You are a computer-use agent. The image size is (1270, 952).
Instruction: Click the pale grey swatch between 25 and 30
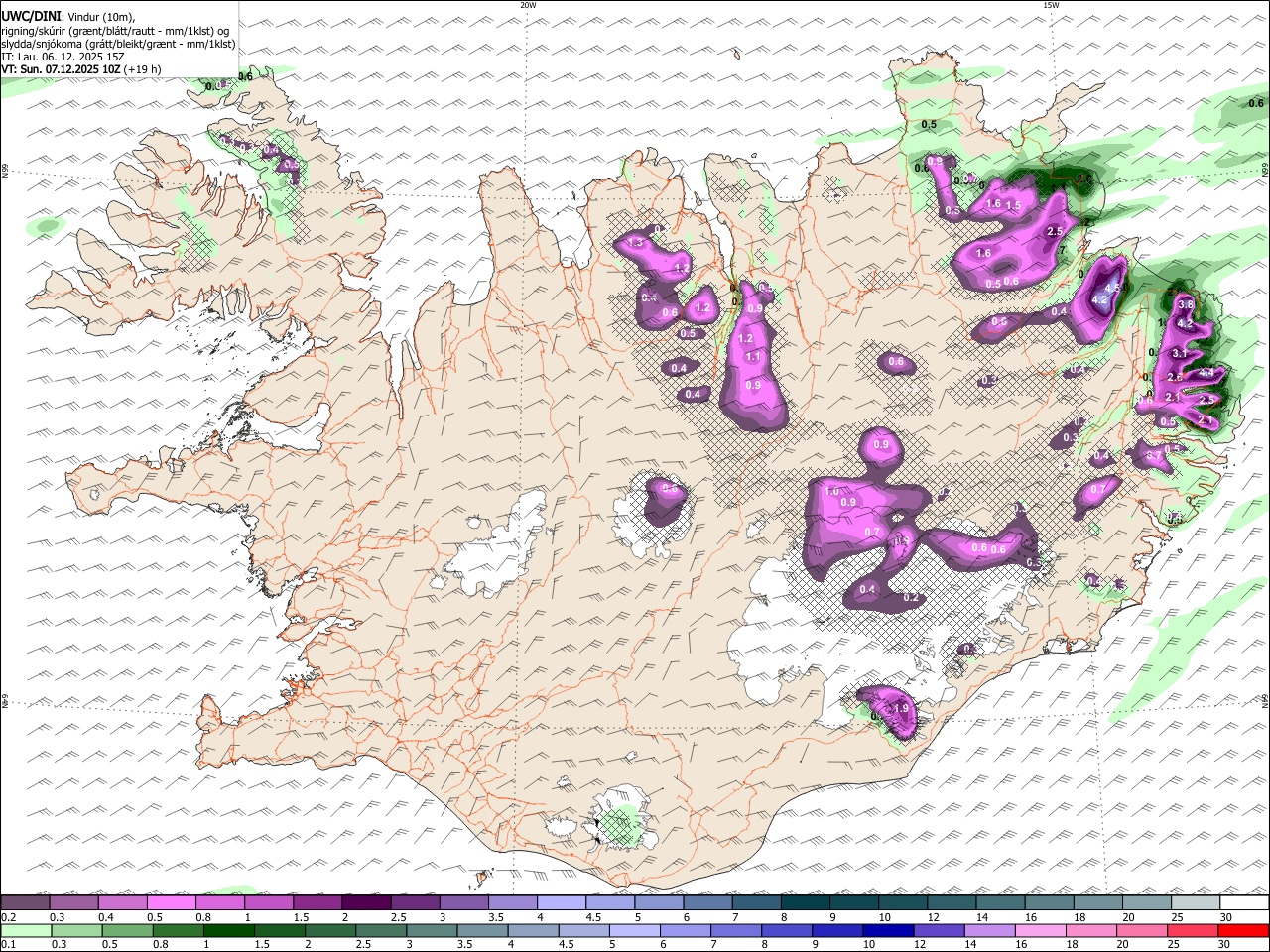tap(1196, 903)
